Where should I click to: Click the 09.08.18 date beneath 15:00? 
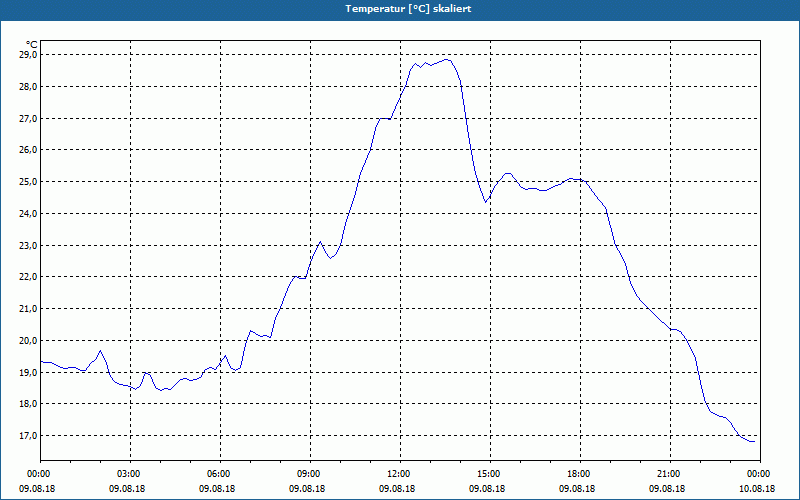tap(487, 488)
